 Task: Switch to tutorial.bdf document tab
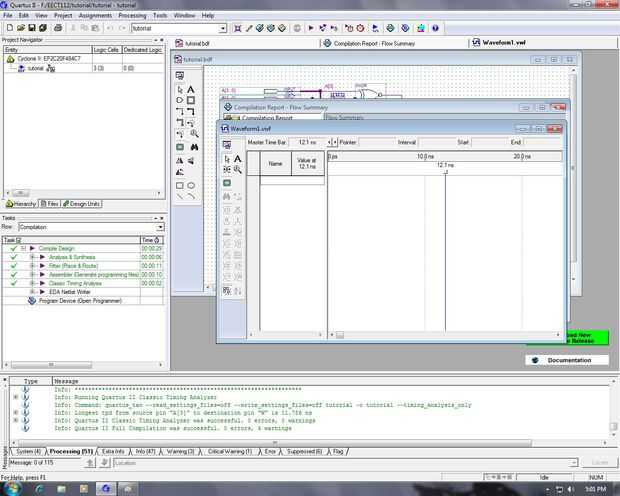[x=193, y=44]
